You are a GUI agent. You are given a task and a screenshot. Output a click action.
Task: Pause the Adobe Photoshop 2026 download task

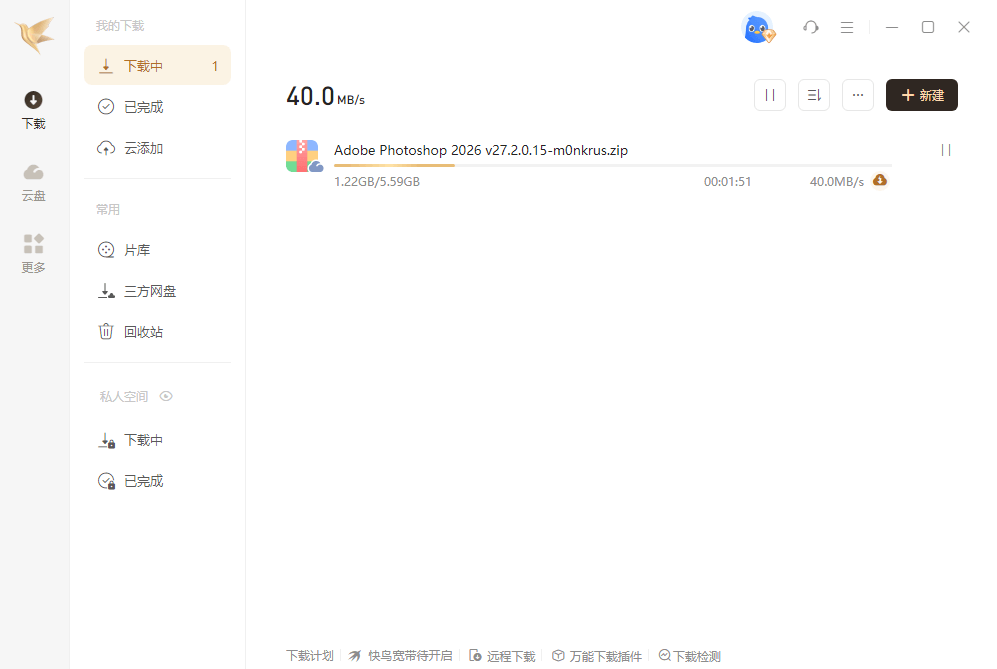[x=945, y=150]
